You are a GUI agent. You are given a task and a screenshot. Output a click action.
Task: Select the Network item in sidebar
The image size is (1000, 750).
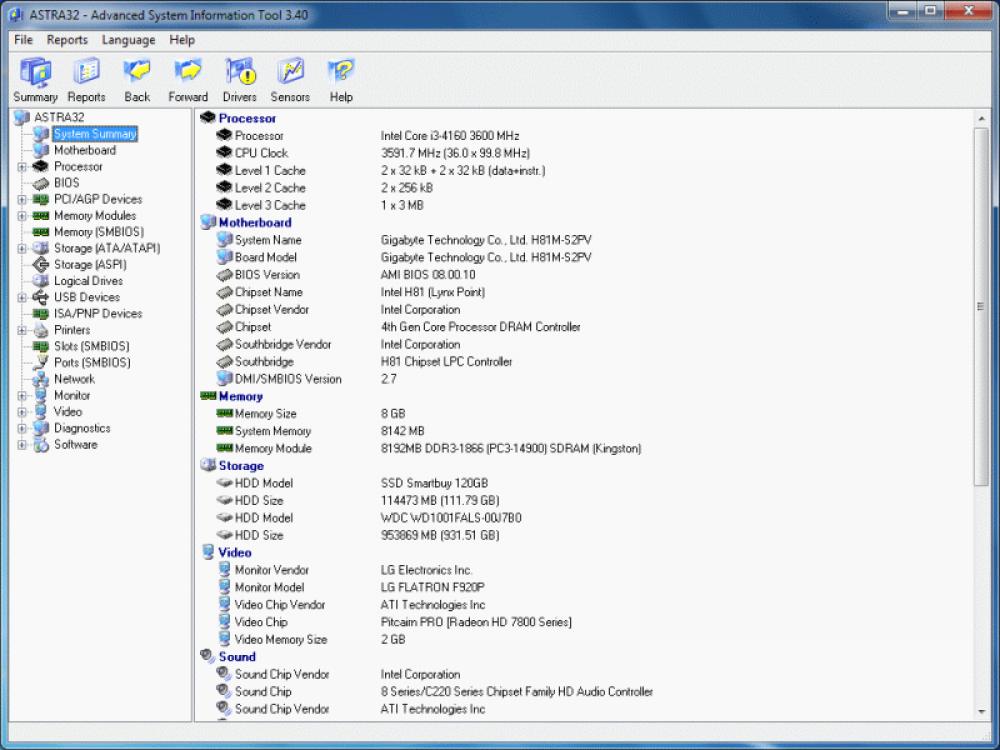tap(74, 379)
